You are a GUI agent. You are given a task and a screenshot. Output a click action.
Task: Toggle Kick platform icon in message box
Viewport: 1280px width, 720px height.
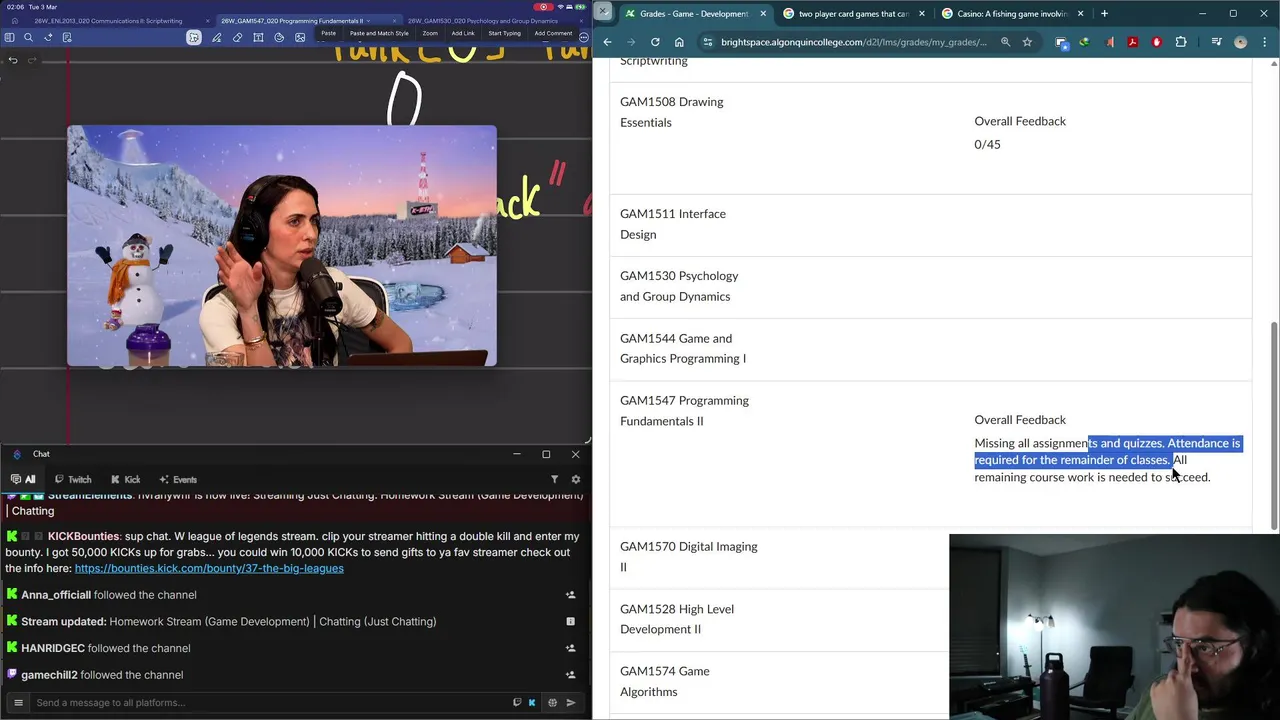(x=532, y=702)
